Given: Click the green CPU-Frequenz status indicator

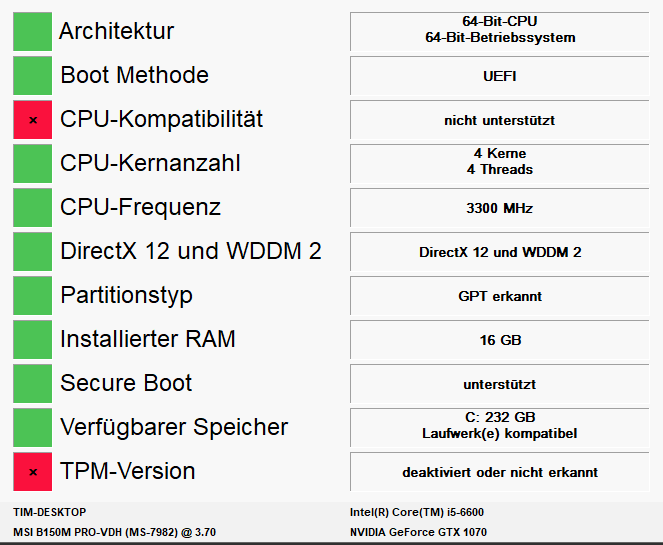Looking at the screenshot, I should point(33,207).
